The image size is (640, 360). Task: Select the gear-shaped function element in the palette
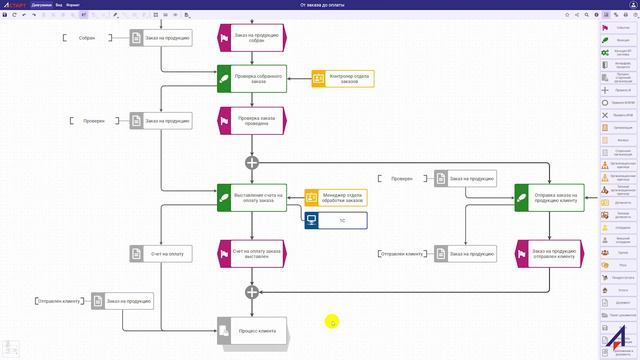click(x=618, y=53)
